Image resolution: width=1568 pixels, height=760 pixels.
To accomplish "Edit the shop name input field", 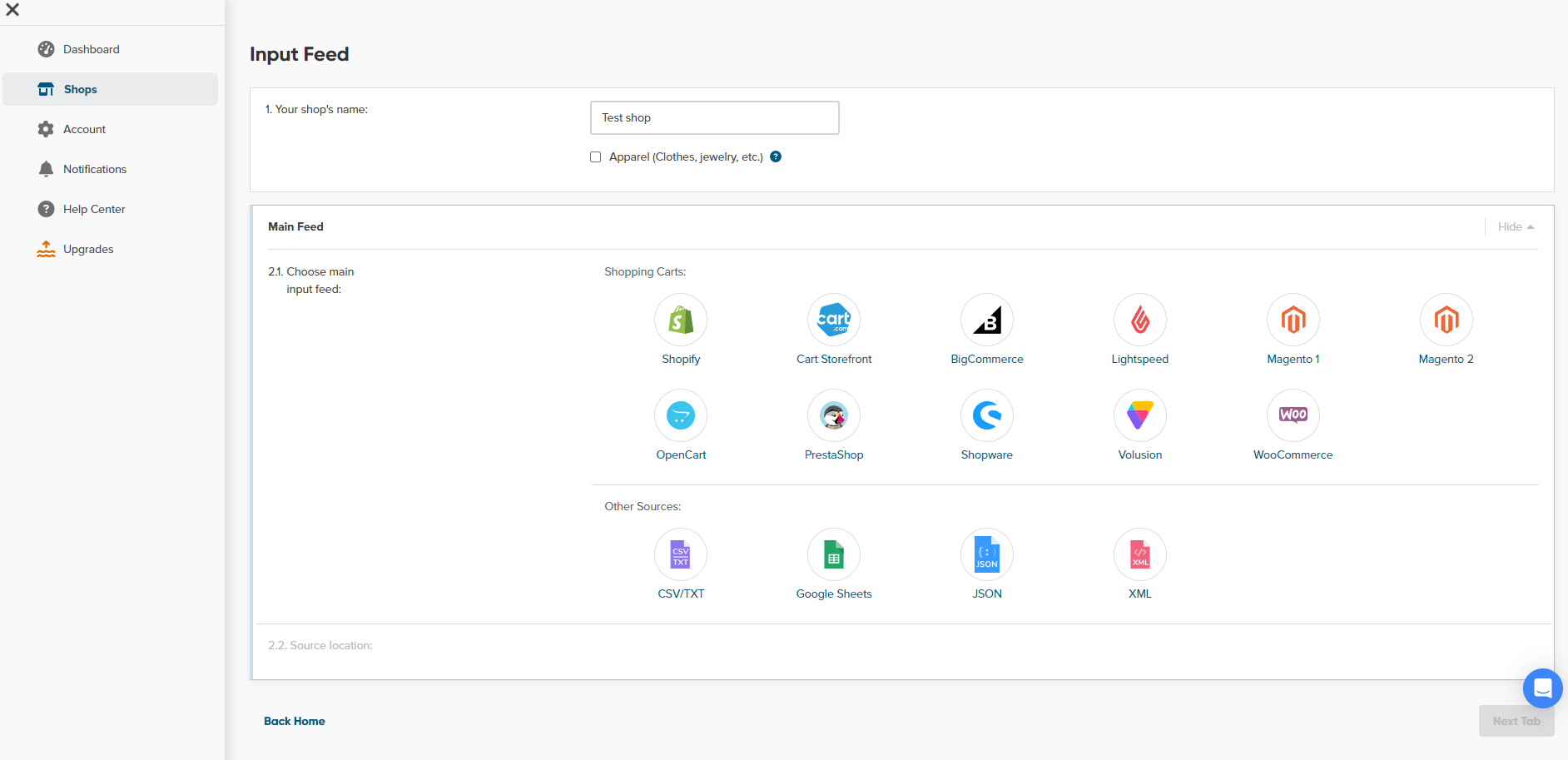I will [x=713, y=117].
